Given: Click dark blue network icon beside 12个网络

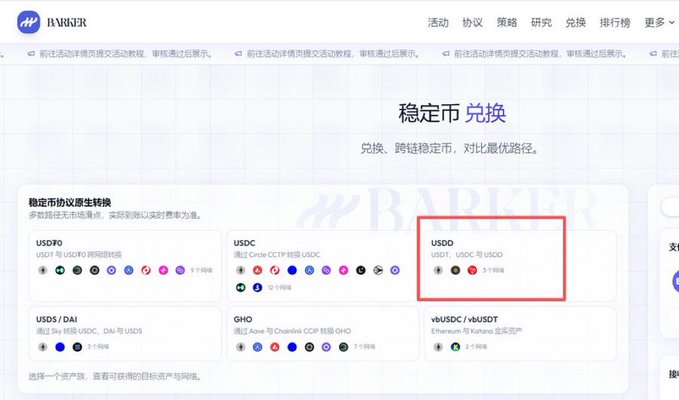Looking at the screenshot, I should click(x=258, y=287).
